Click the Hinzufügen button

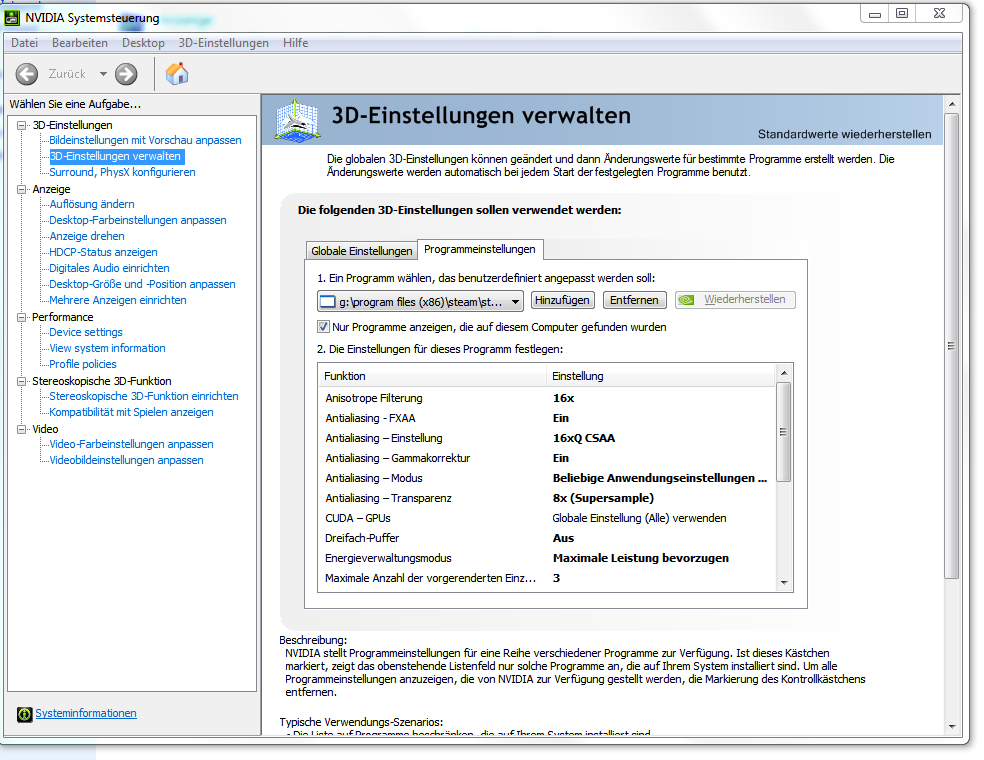point(562,300)
